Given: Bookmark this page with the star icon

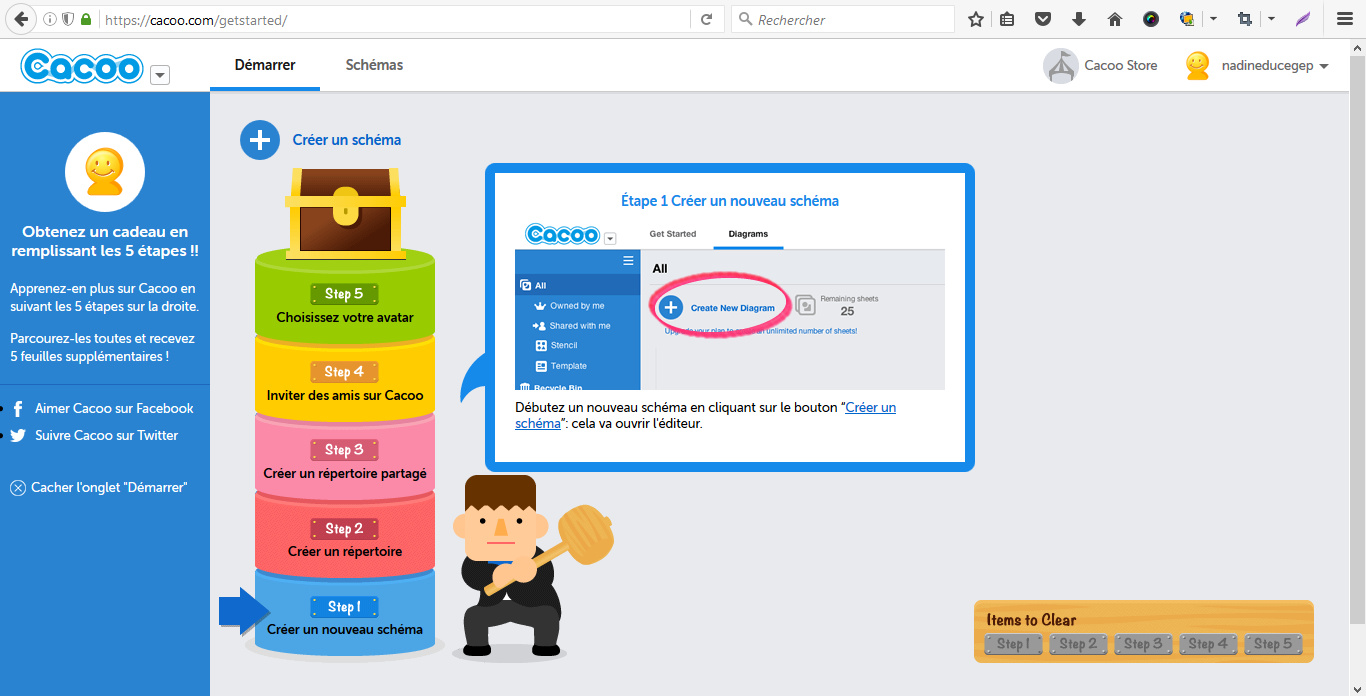Looking at the screenshot, I should pos(975,19).
